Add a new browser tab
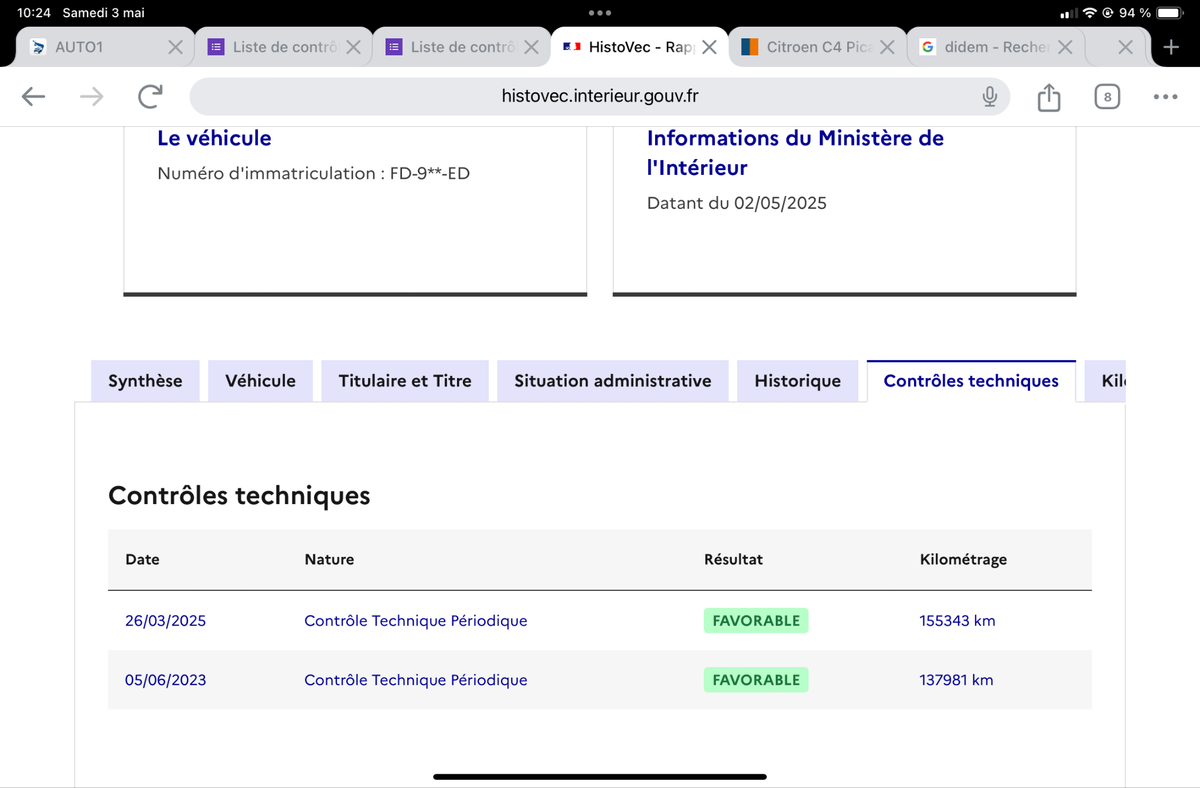Viewport: 1200px width, 788px height. tap(1171, 47)
